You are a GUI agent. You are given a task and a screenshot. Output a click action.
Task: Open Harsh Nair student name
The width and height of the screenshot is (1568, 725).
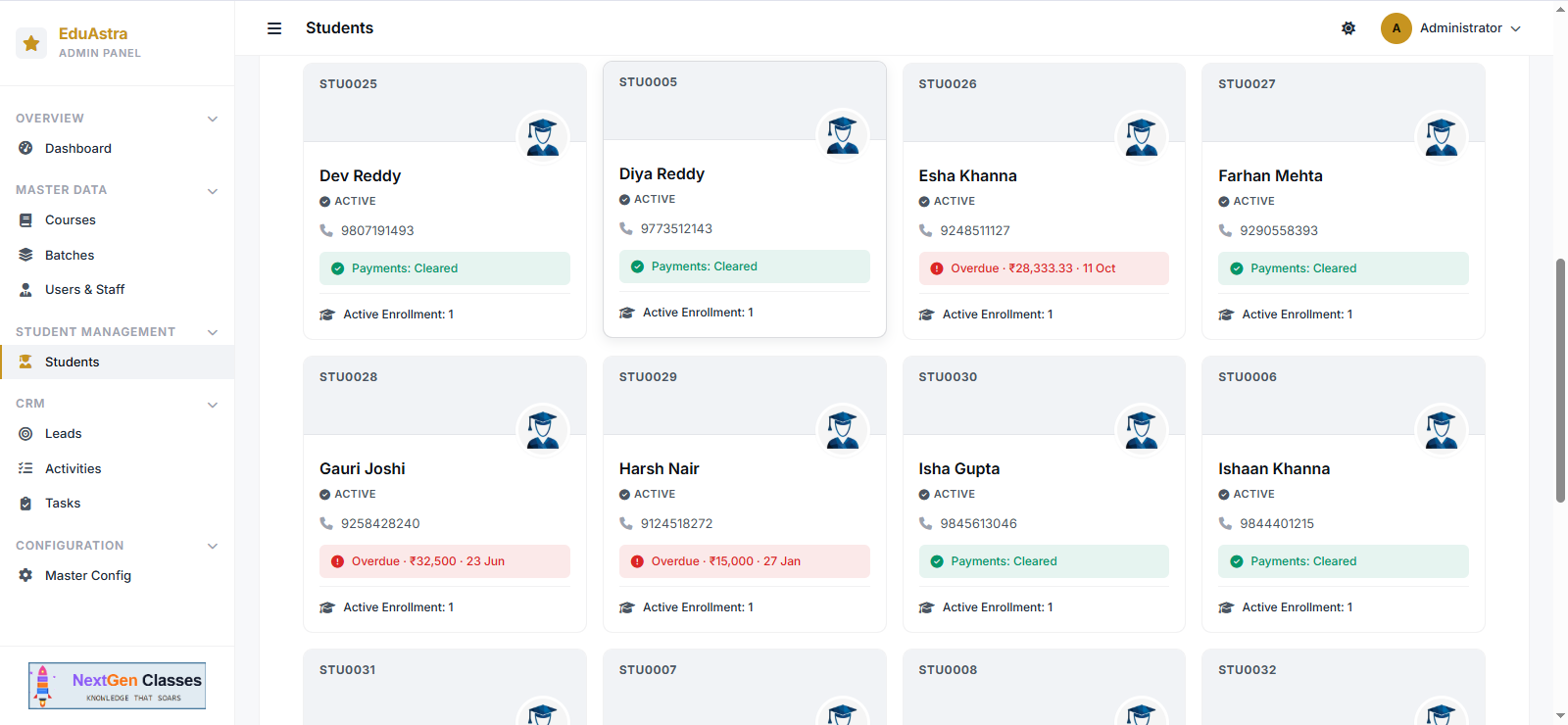(x=659, y=469)
